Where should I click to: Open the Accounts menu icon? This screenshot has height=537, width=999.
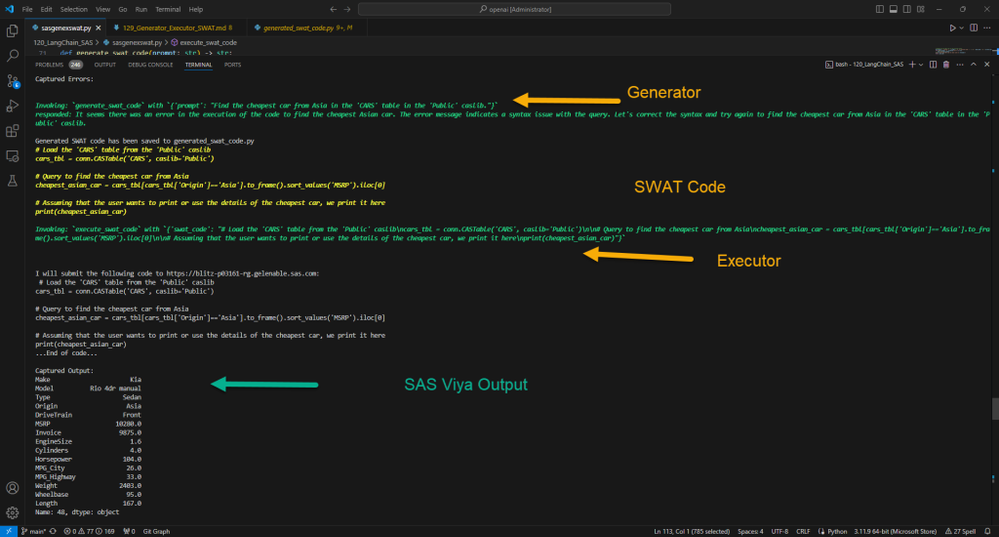(x=12, y=488)
